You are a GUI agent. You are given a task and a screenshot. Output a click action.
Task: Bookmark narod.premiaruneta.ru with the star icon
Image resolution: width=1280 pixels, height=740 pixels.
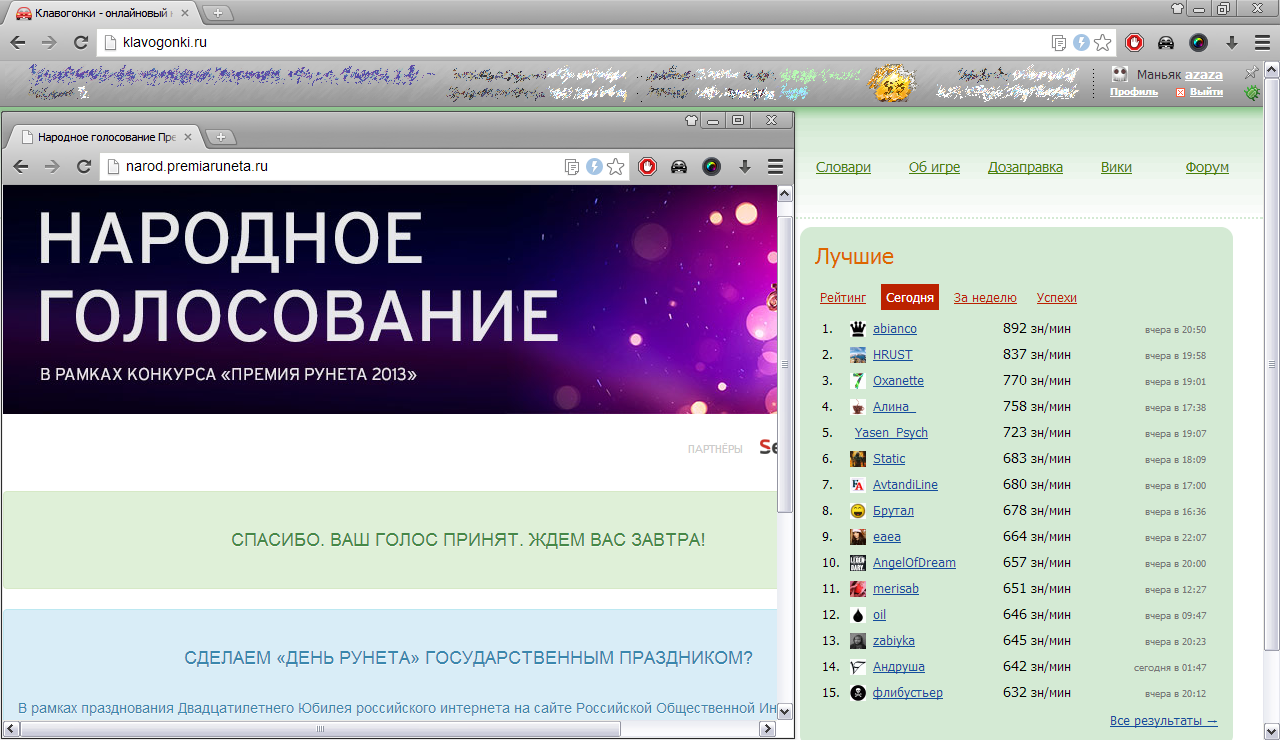pyautogui.click(x=616, y=167)
